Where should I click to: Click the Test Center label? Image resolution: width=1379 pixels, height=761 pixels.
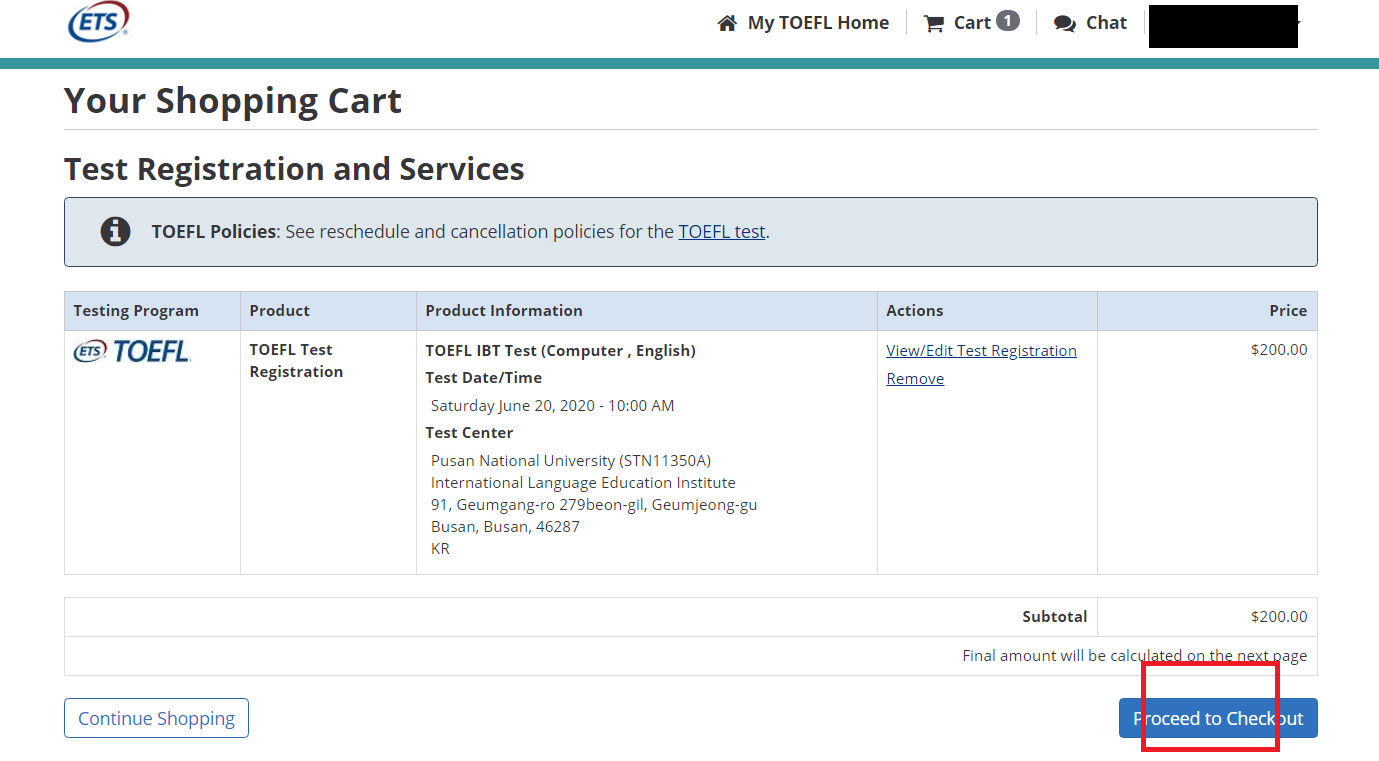coord(469,433)
